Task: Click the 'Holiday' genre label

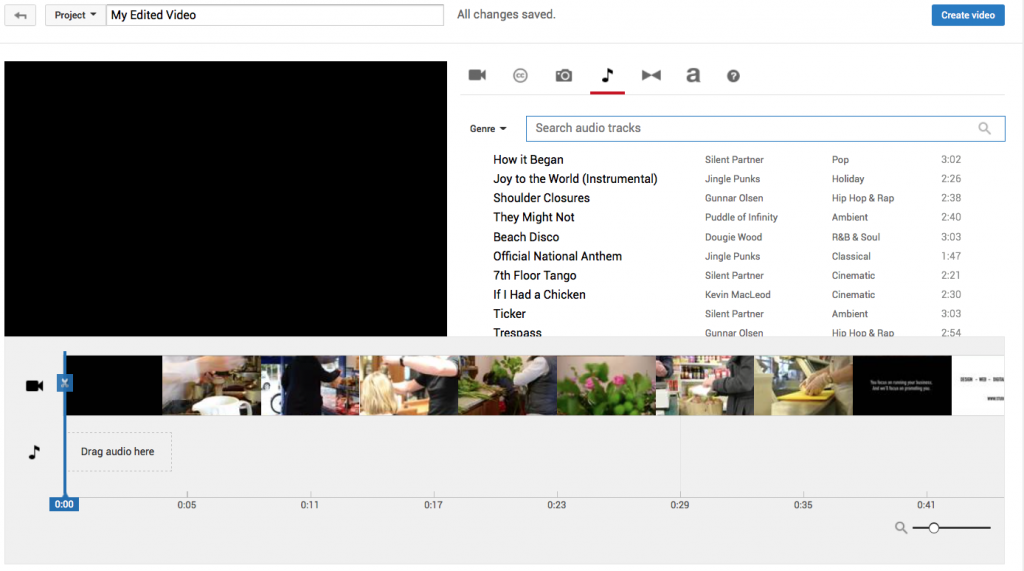Action: click(848, 178)
